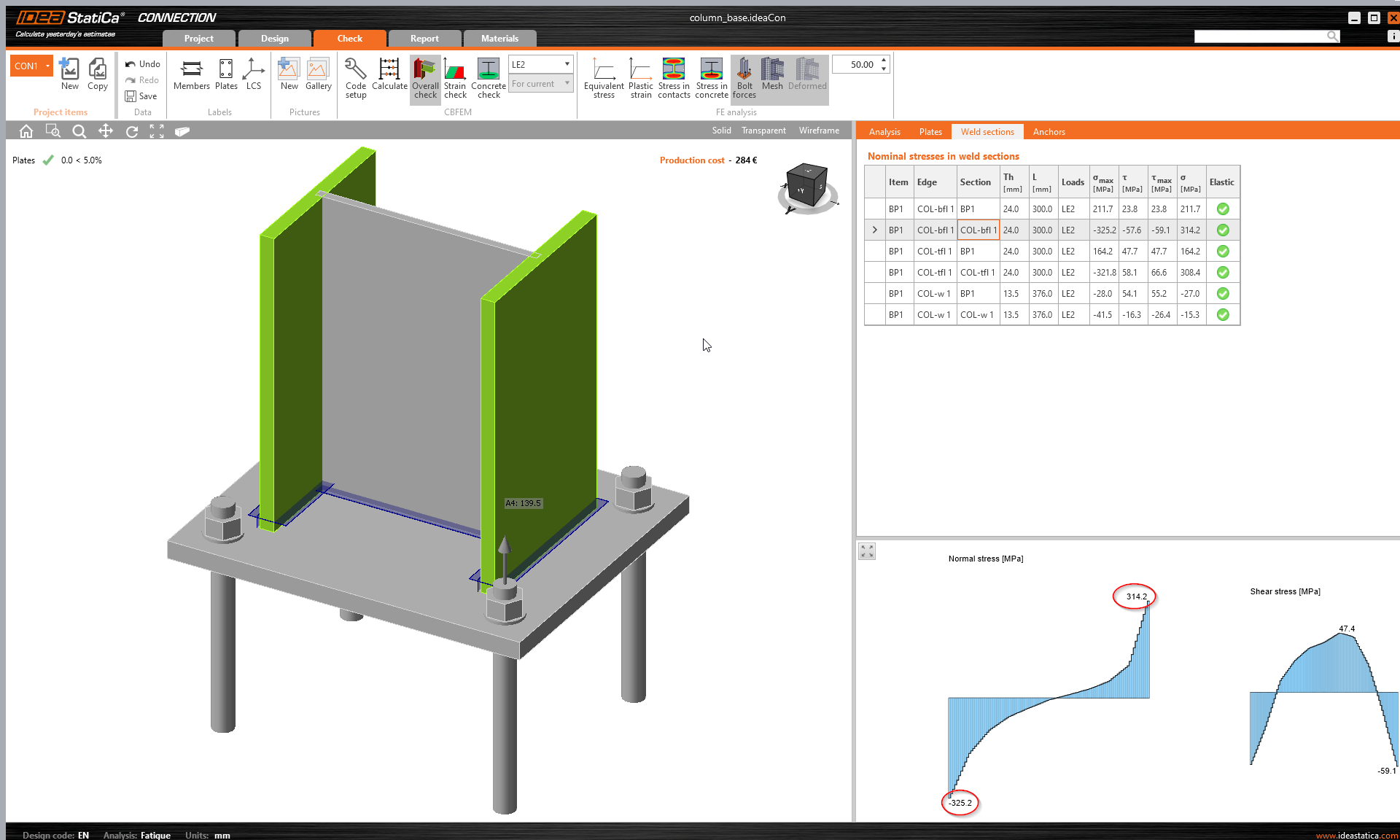Open the Anchors results tab
This screenshot has height=840, width=1400.
tap(1049, 132)
